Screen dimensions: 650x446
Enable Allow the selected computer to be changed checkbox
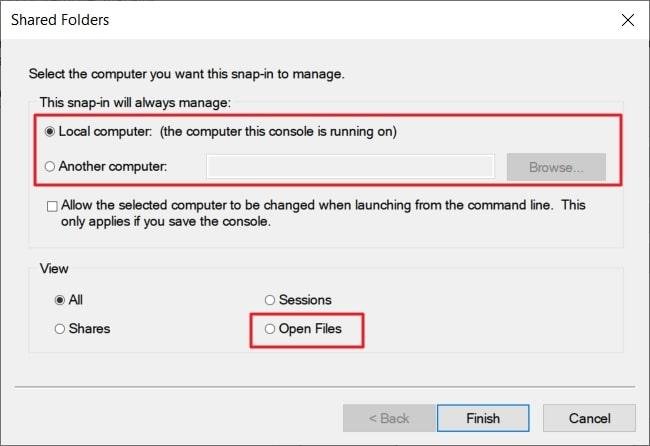[52, 205]
